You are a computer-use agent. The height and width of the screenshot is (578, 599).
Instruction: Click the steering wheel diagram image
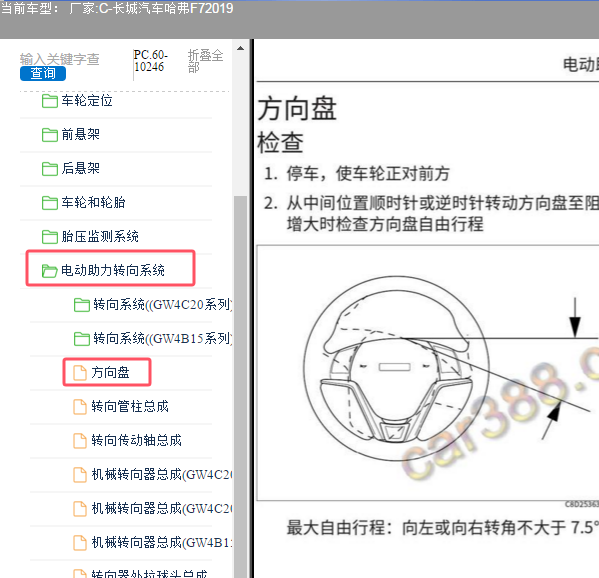tap(428, 373)
